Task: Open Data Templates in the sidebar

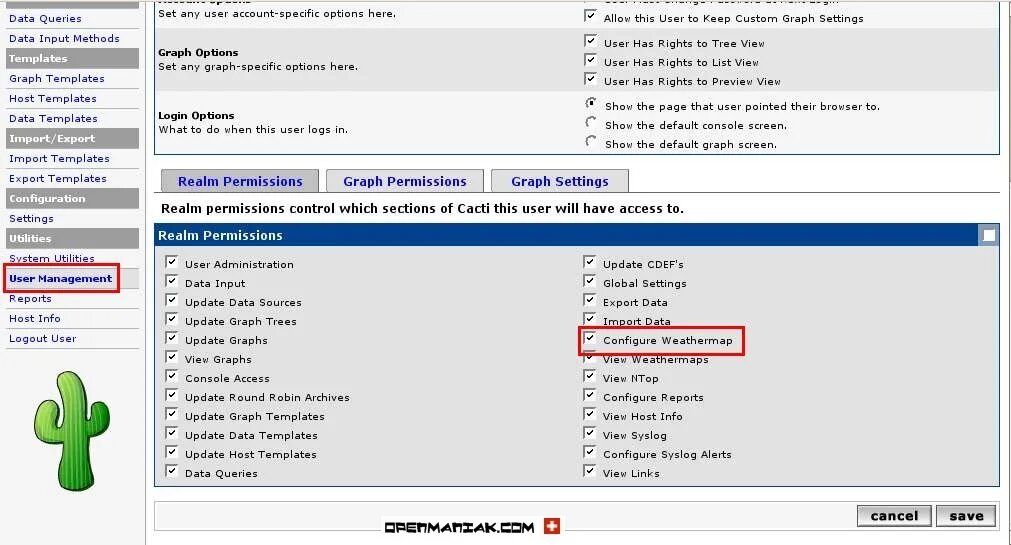Action: click(x=53, y=119)
